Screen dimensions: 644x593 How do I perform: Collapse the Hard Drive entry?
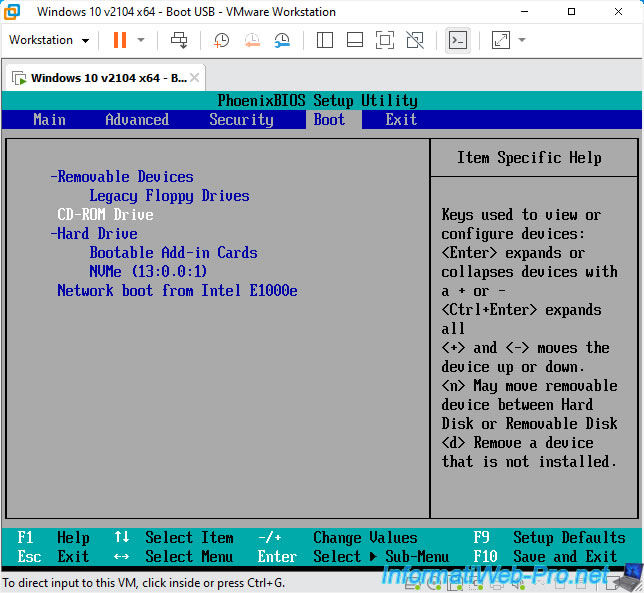click(93, 233)
